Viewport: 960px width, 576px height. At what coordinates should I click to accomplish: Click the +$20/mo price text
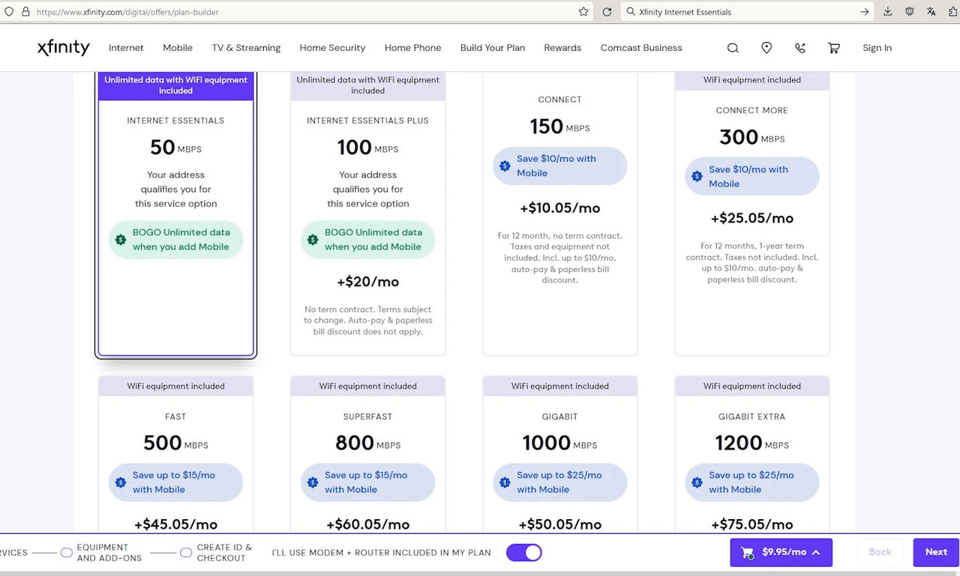click(x=368, y=282)
